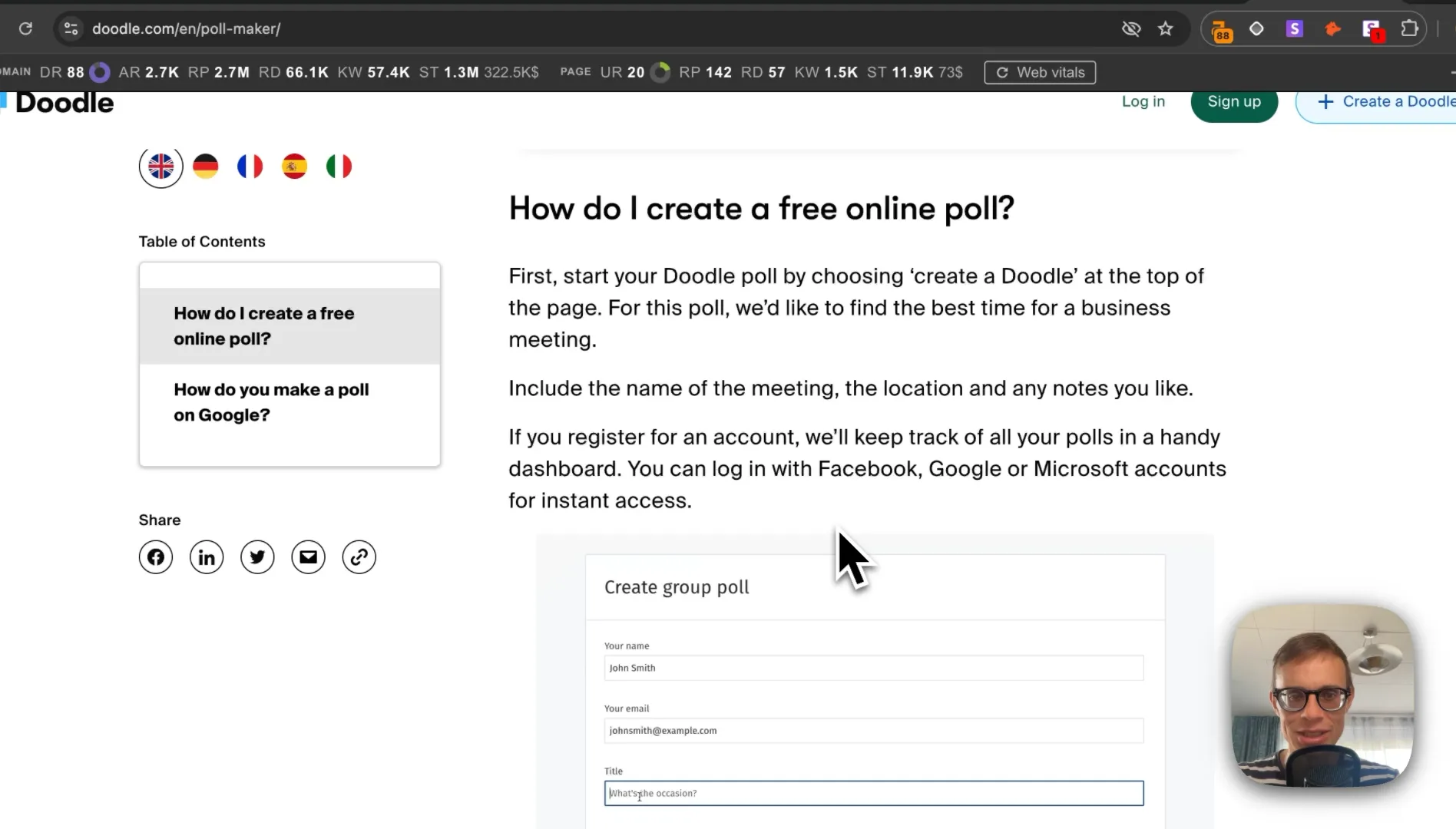
Task: Click the 'Your email' field
Action: (x=874, y=731)
